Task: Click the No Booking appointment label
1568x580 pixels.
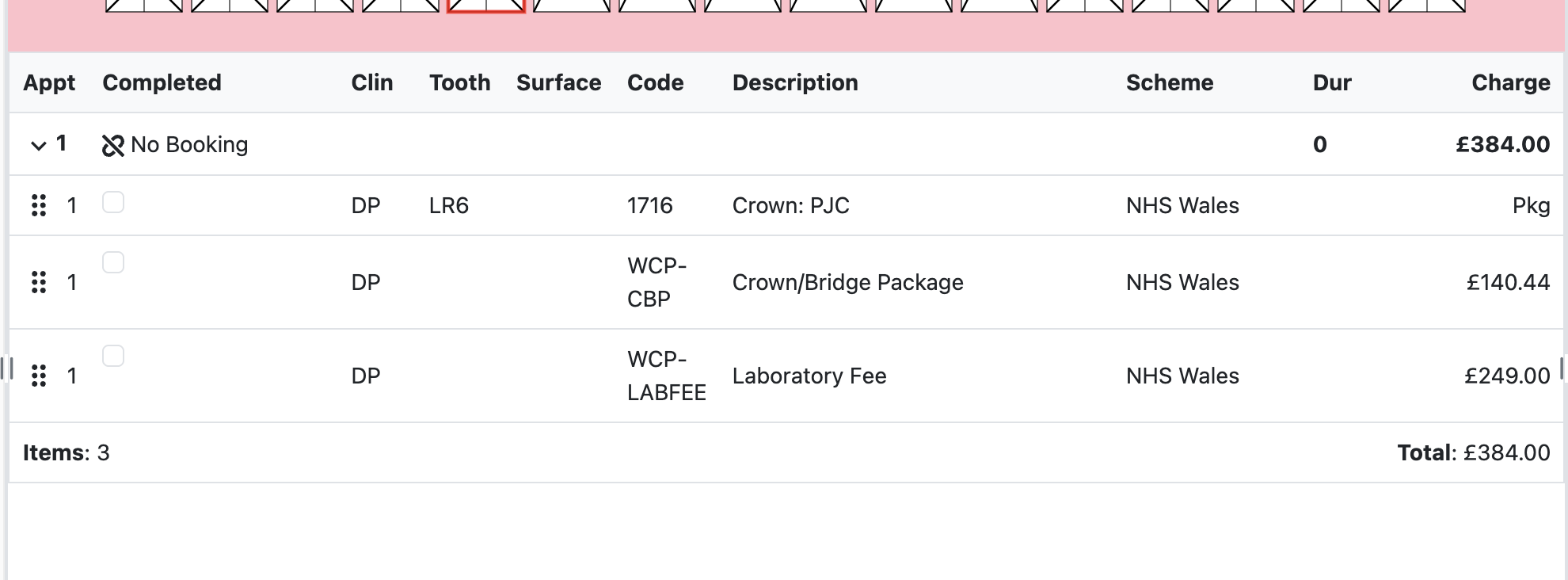Action: (189, 145)
